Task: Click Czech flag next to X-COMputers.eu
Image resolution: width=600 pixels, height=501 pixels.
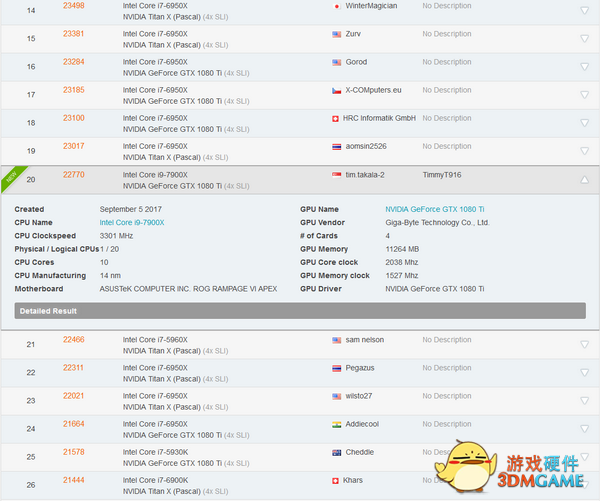Action: 336,91
